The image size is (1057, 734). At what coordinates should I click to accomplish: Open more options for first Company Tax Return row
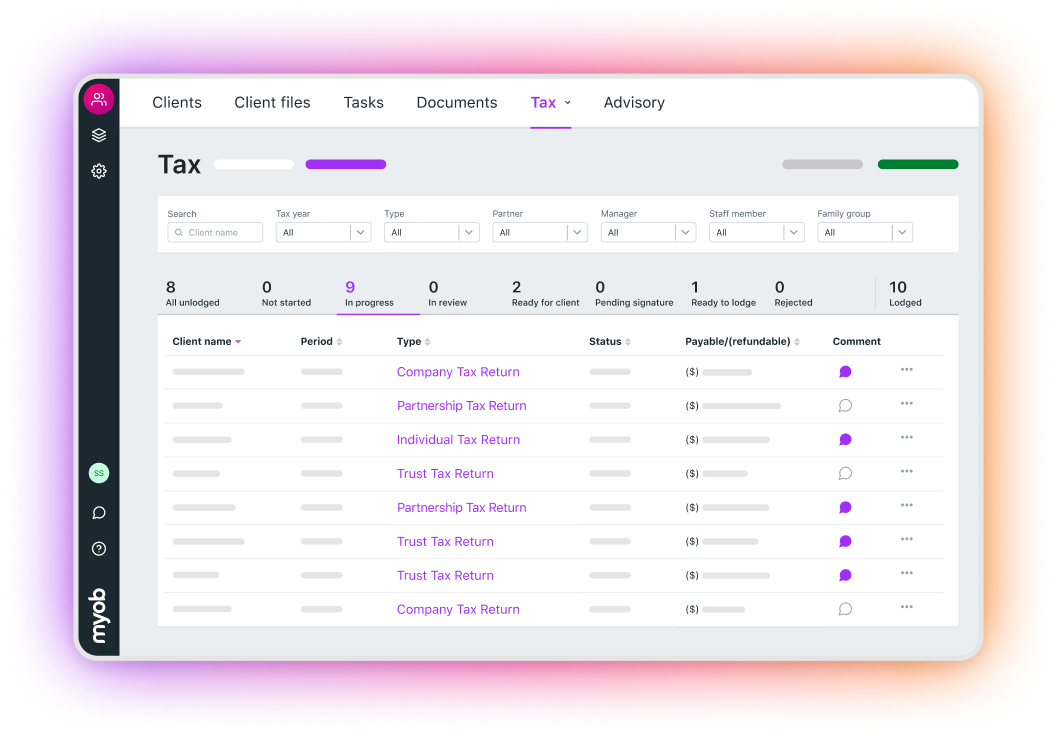coord(907,369)
